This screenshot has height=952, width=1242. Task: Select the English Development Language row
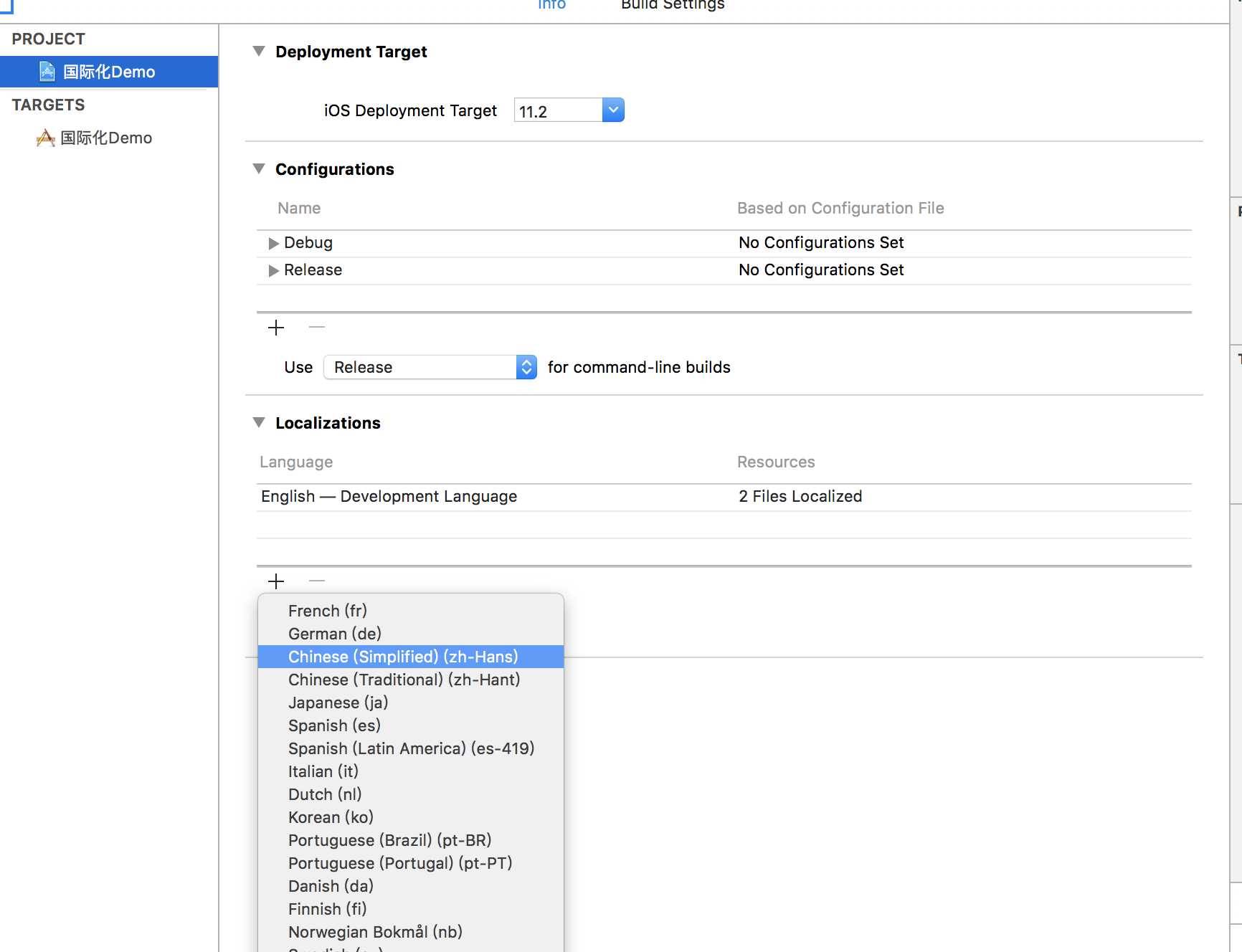(x=724, y=497)
